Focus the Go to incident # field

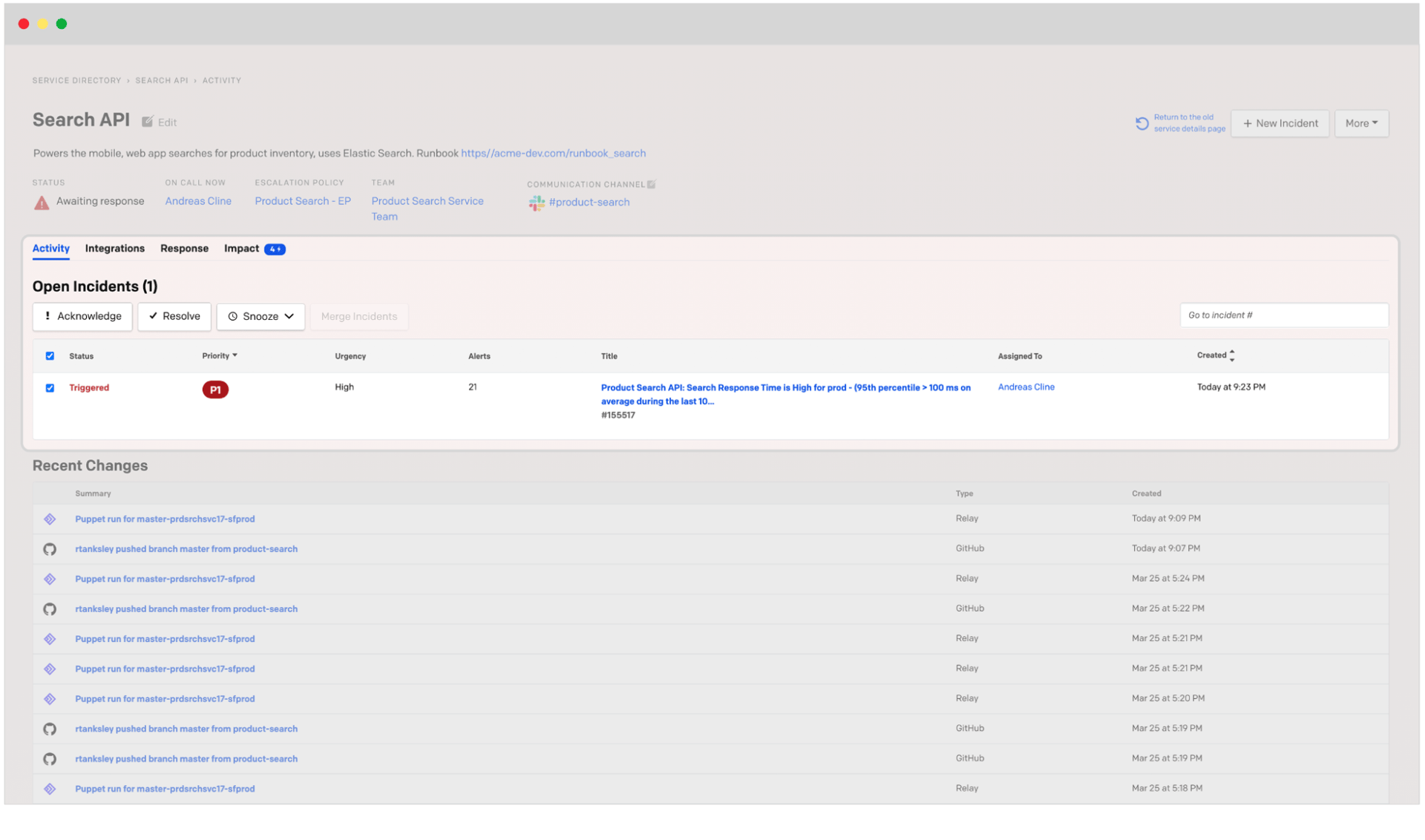[x=1283, y=315]
